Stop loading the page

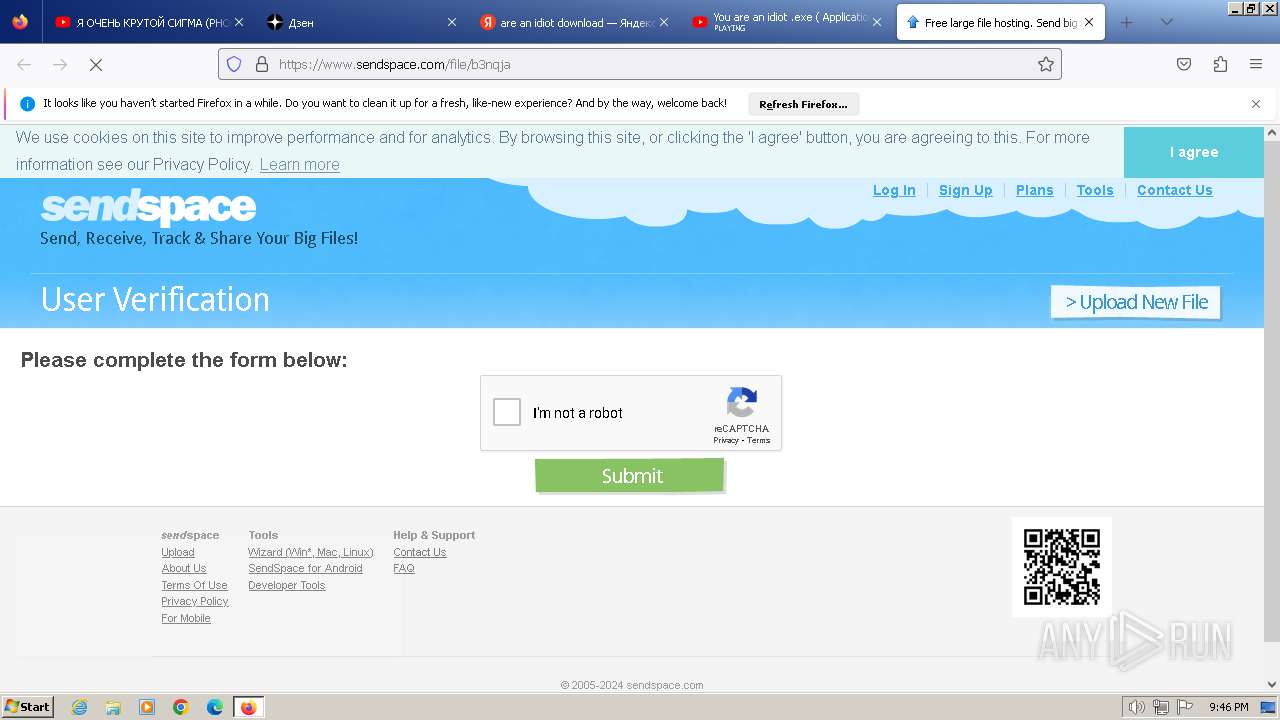click(96, 64)
